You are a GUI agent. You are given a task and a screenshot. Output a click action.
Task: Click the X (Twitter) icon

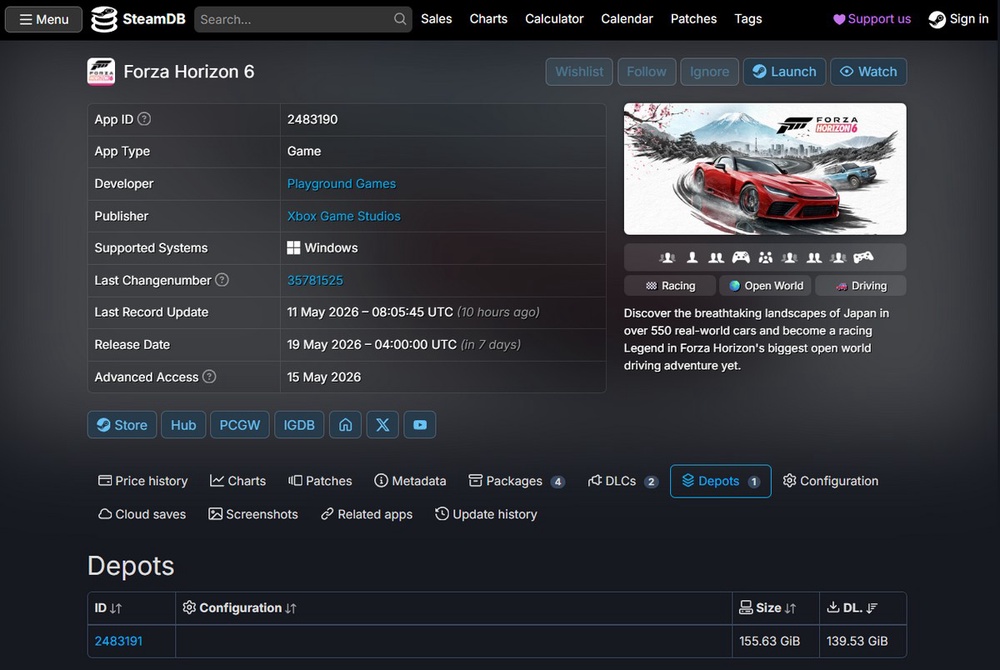(x=383, y=425)
